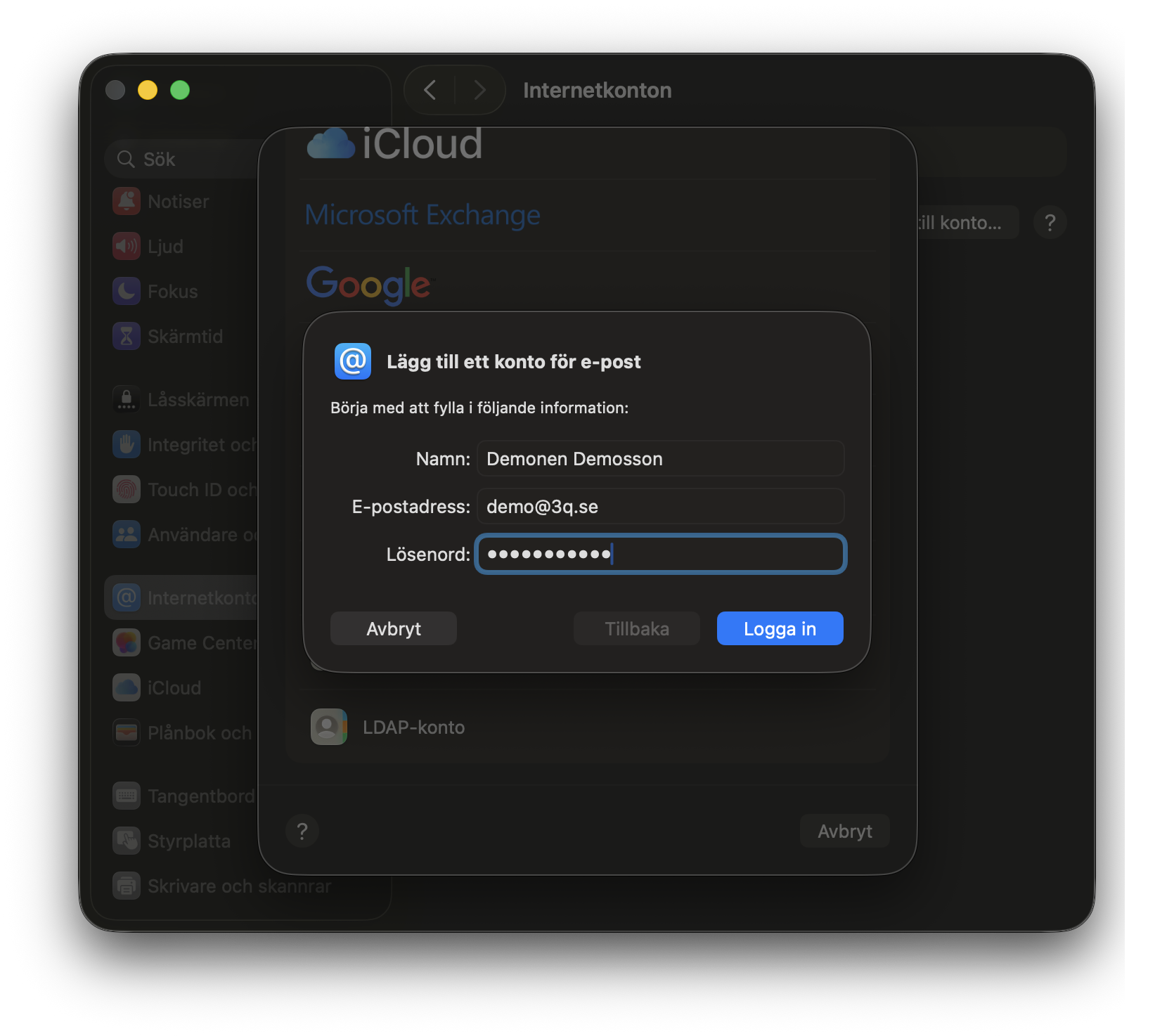
Task: Click into the Namn text field
Action: point(660,459)
